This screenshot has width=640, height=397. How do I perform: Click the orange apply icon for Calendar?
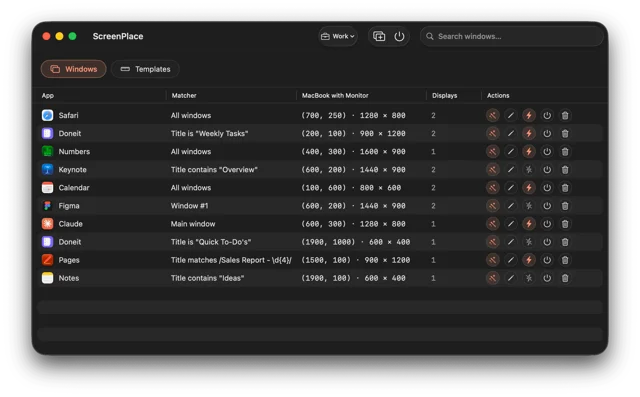(493, 188)
